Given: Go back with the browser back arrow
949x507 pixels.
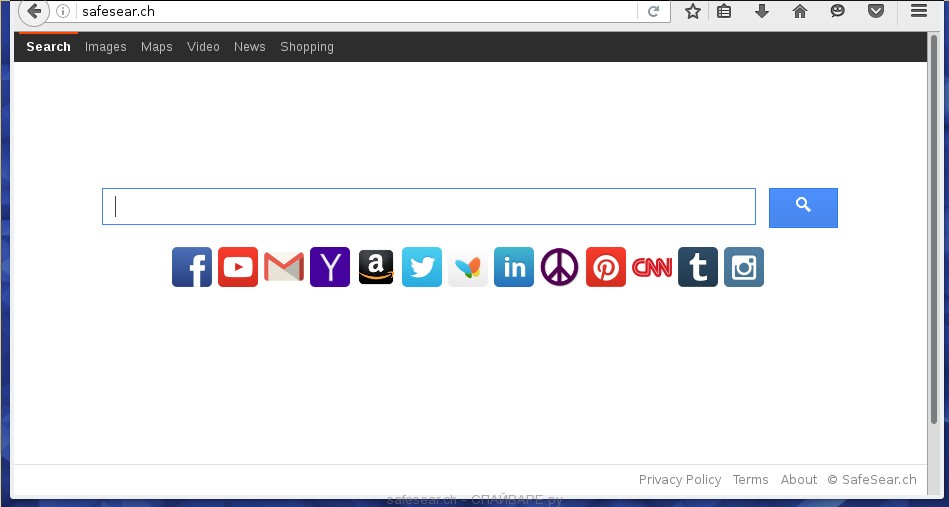Looking at the screenshot, I should (x=34, y=11).
